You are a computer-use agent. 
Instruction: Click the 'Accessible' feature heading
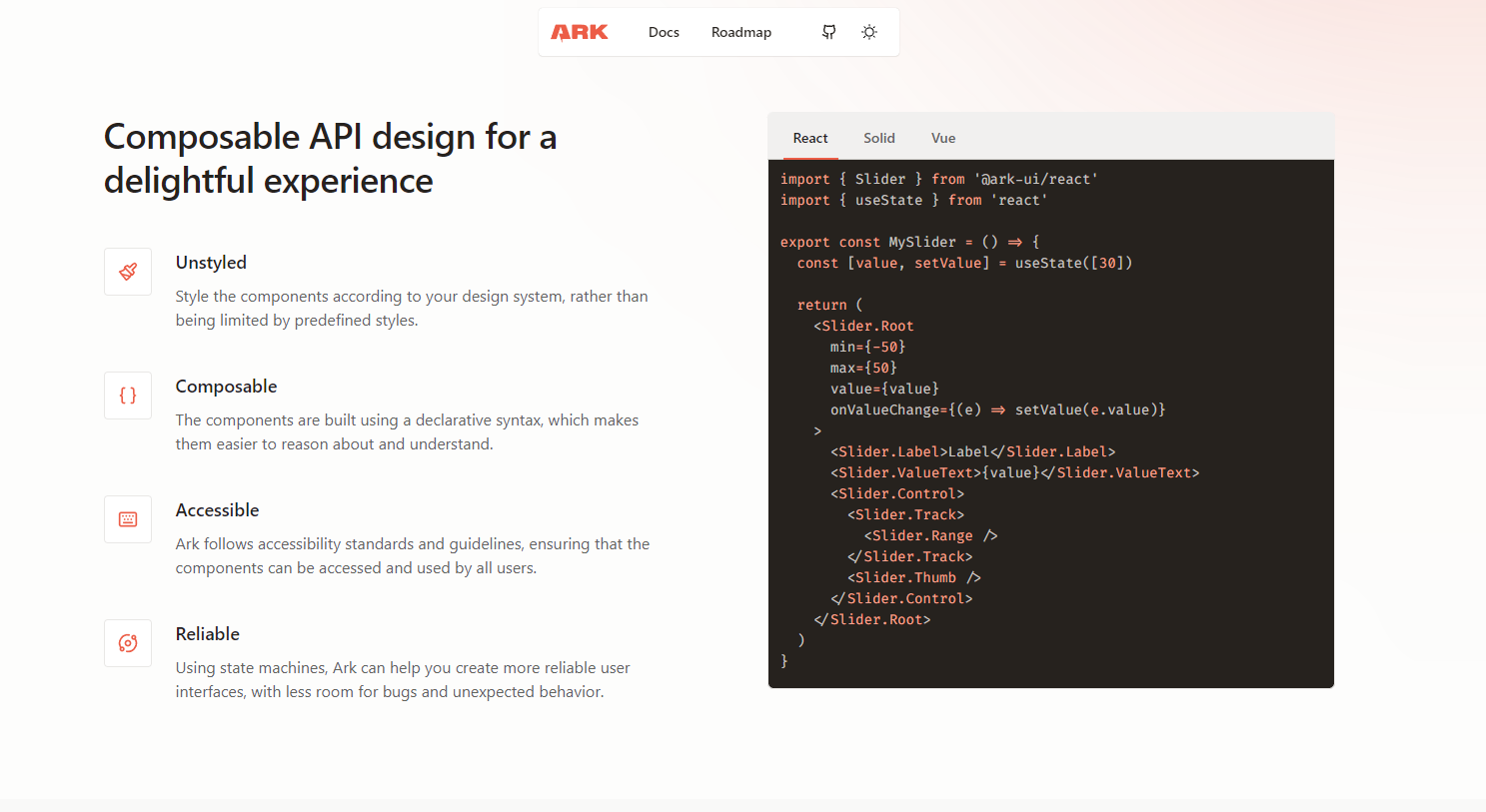click(x=217, y=510)
